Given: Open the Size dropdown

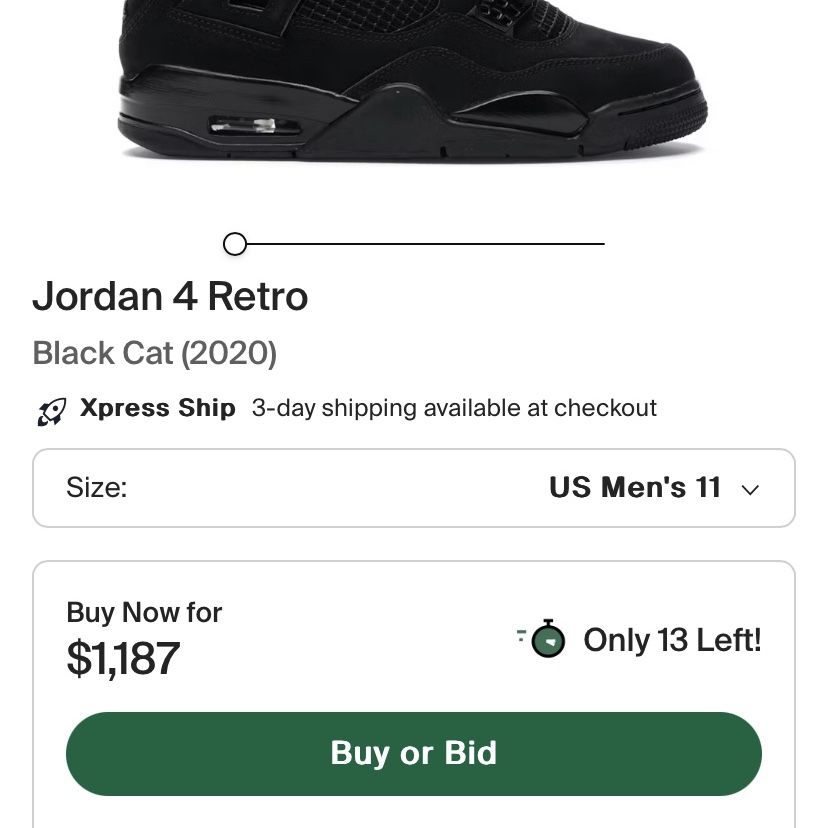Looking at the screenshot, I should click(x=414, y=488).
